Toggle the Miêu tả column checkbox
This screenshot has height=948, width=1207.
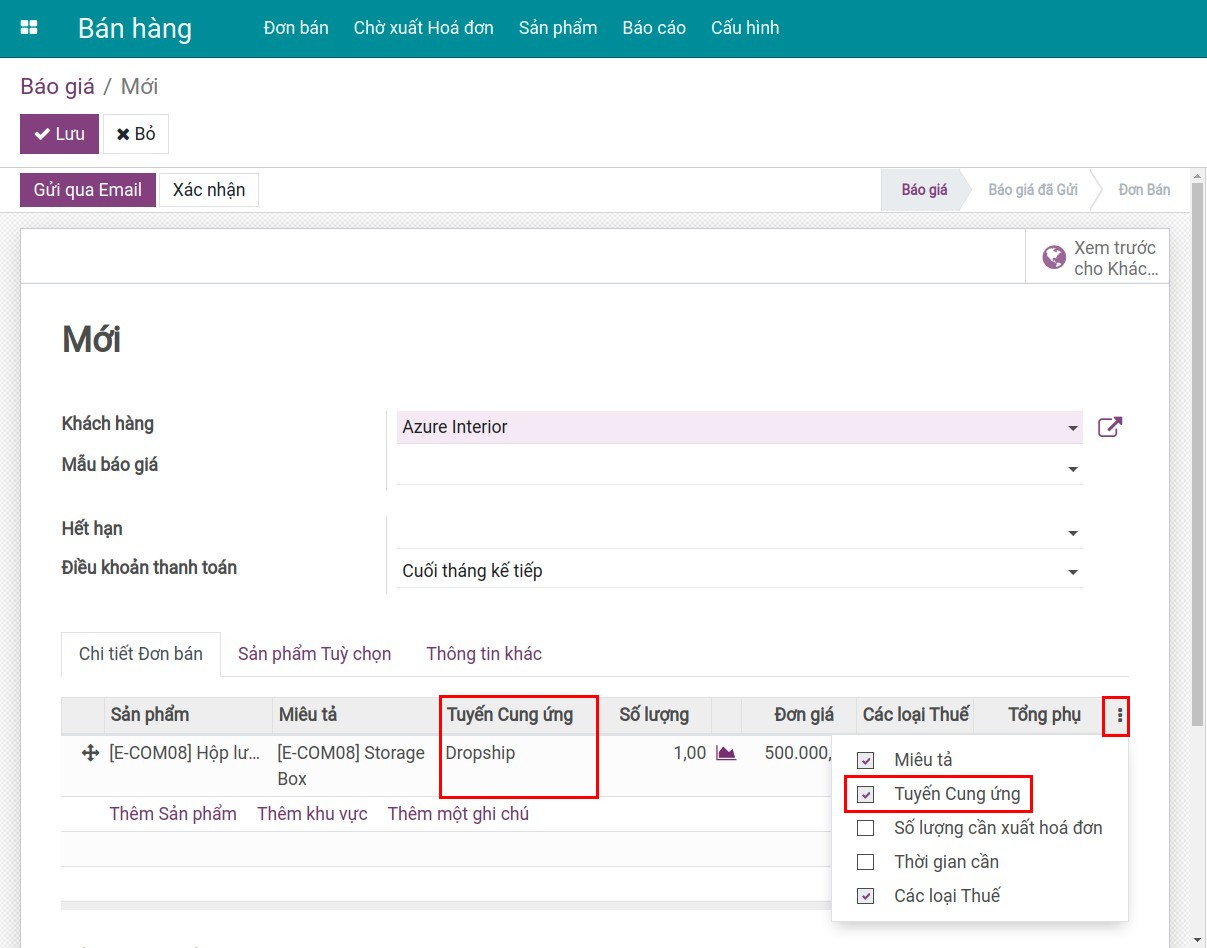pyautogui.click(x=866, y=760)
